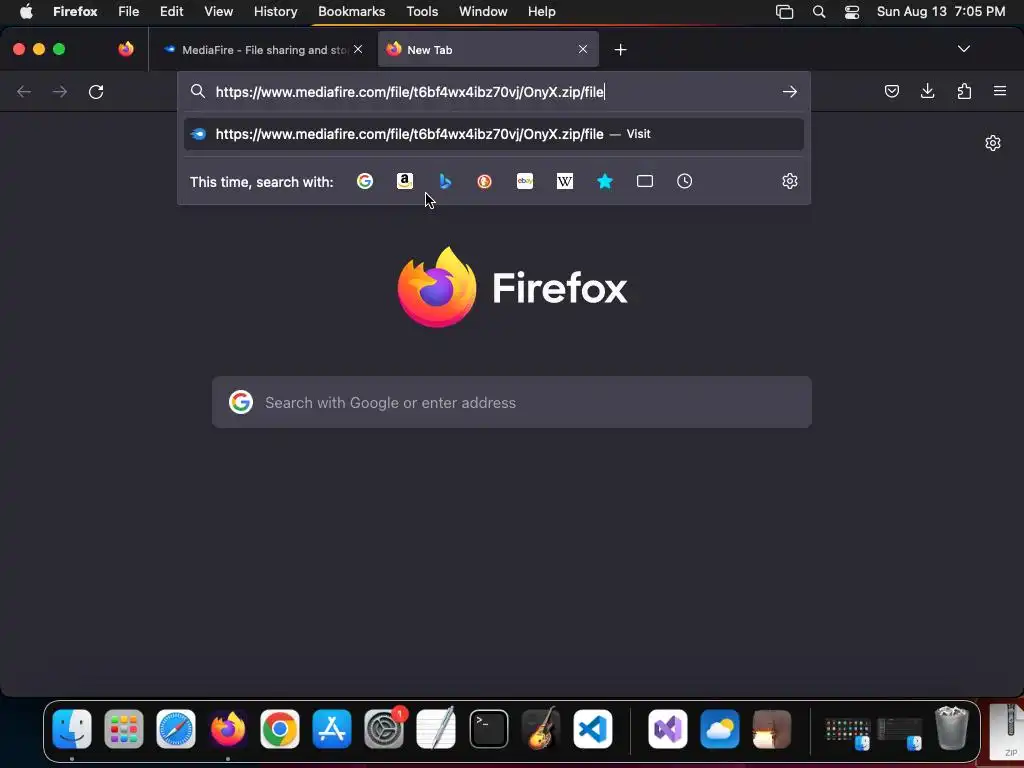Viewport: 1024px width, 768px height.
Task: Search with Bing one-off icon
Action: (445, 182)
